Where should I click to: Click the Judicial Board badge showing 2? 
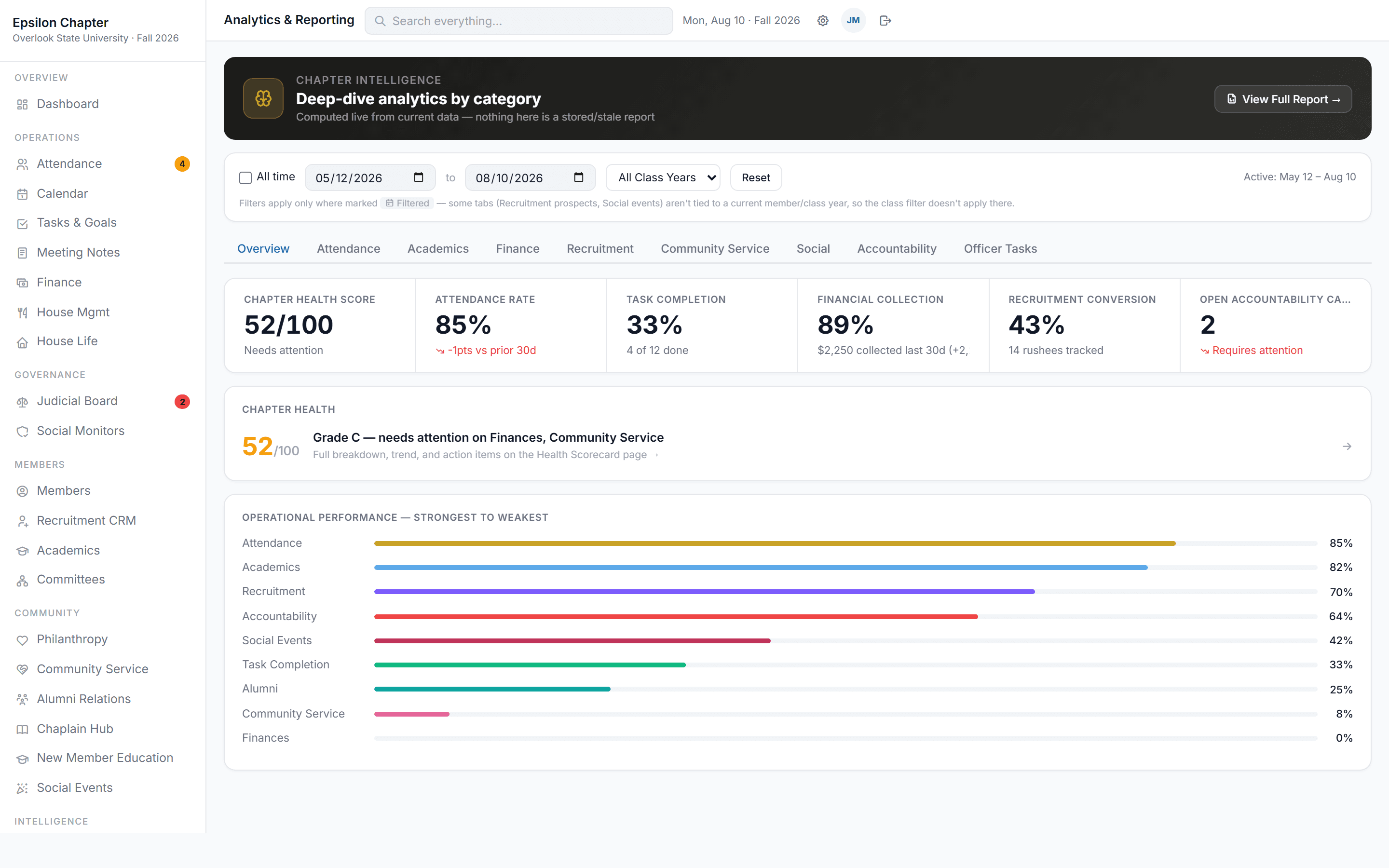(182, 402)
